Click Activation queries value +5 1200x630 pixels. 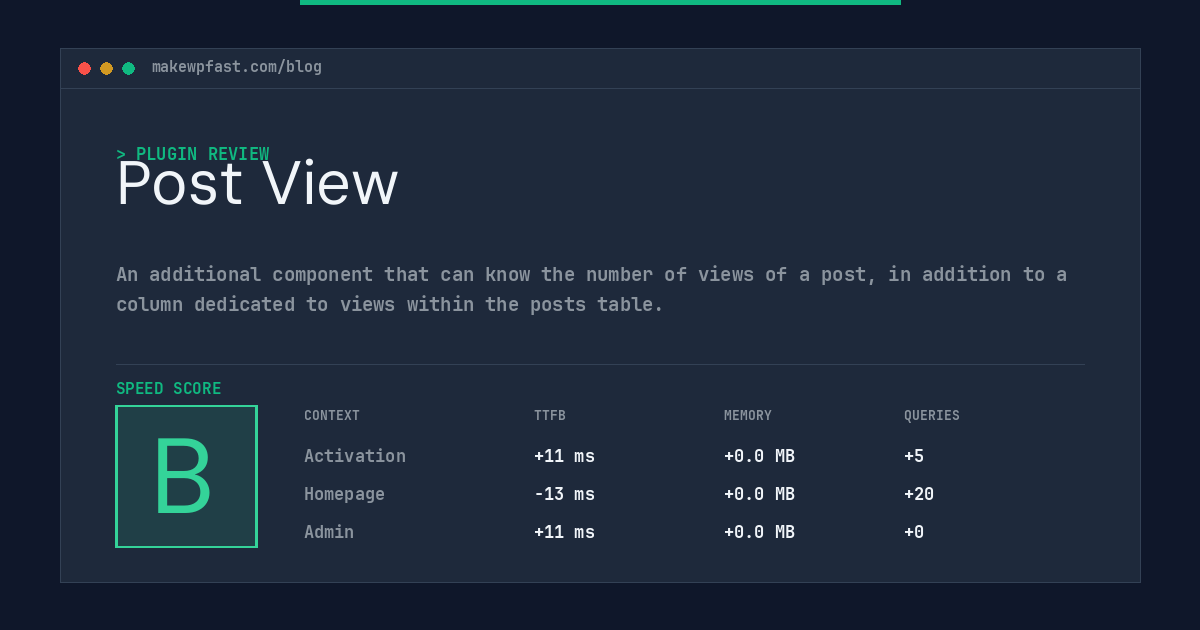(x=914, y=456)
